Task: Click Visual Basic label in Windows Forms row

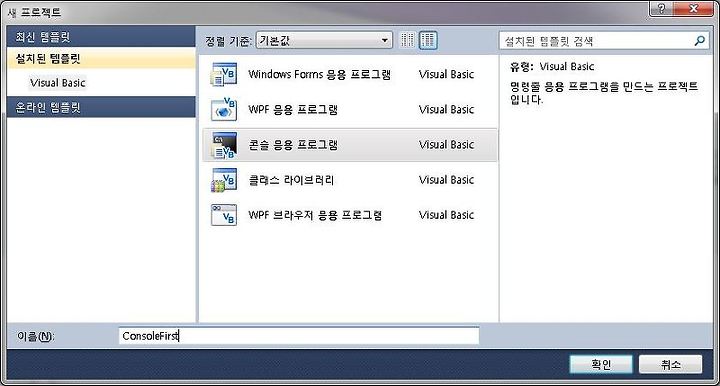Action: coord(446,74)
